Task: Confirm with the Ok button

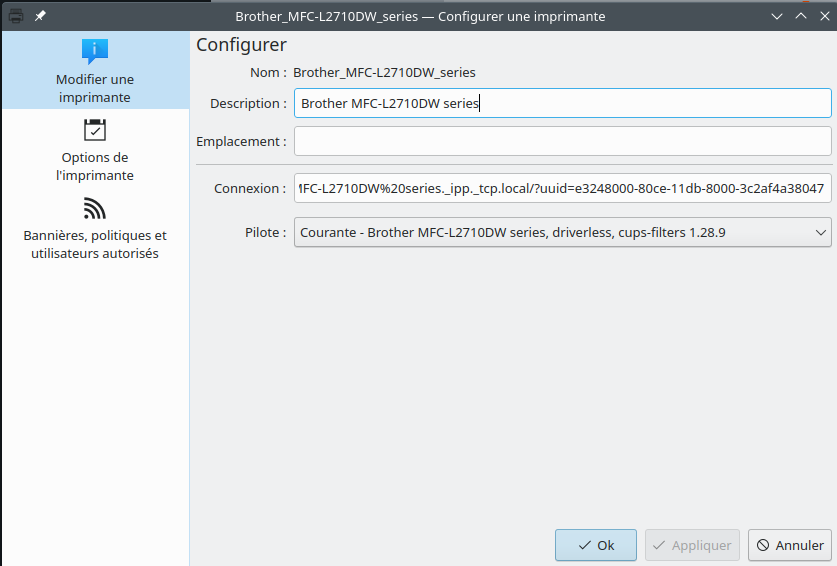Action: click(596, 545)
